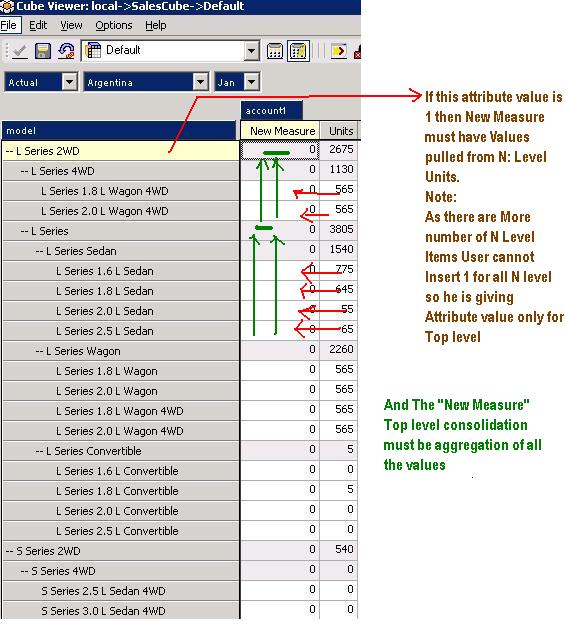Collapse the L Series Sedan consolidation
This screenshot has width=565, height=627.
tap(40, 251)
